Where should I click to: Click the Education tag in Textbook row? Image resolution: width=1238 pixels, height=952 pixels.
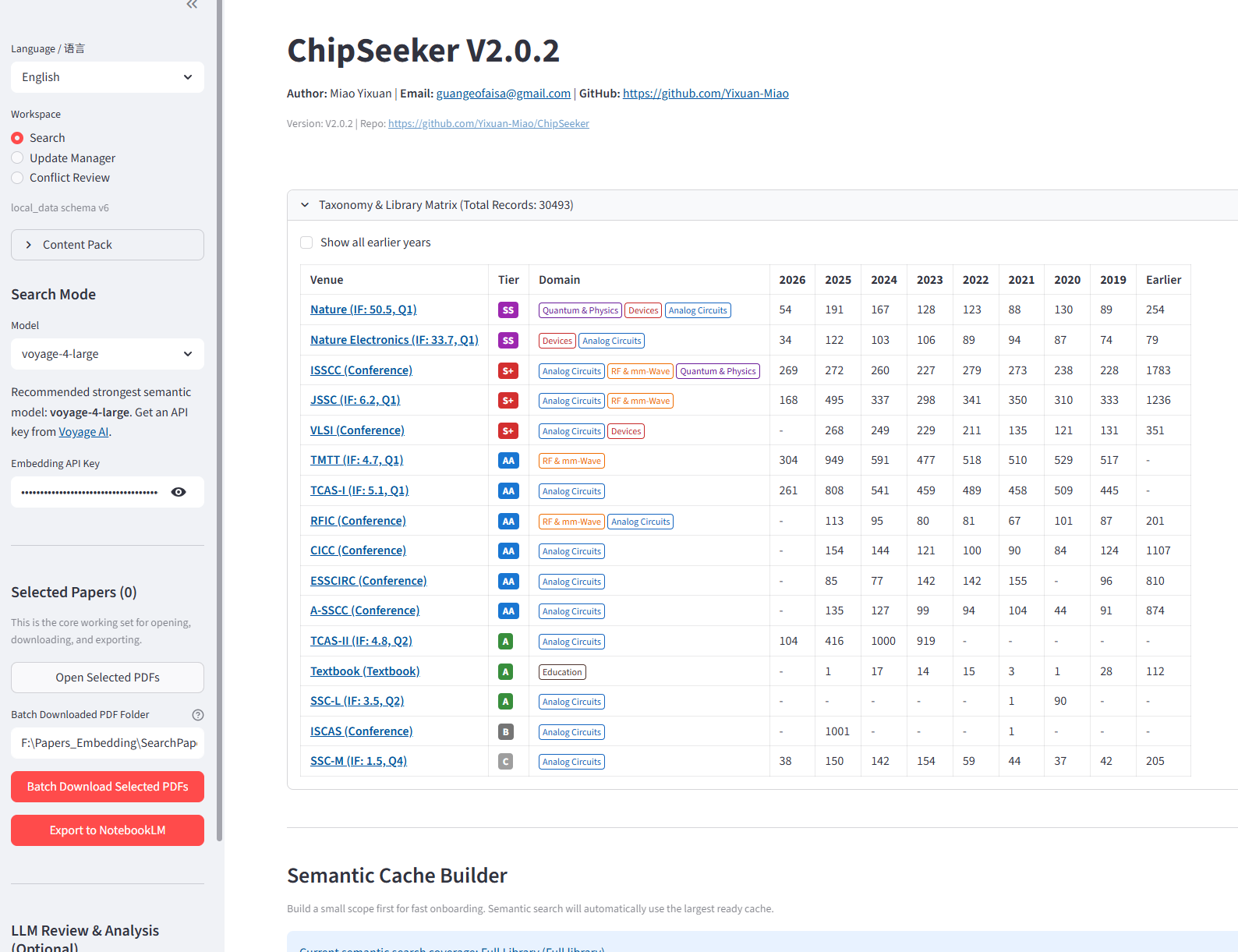[x=562, y=672]
